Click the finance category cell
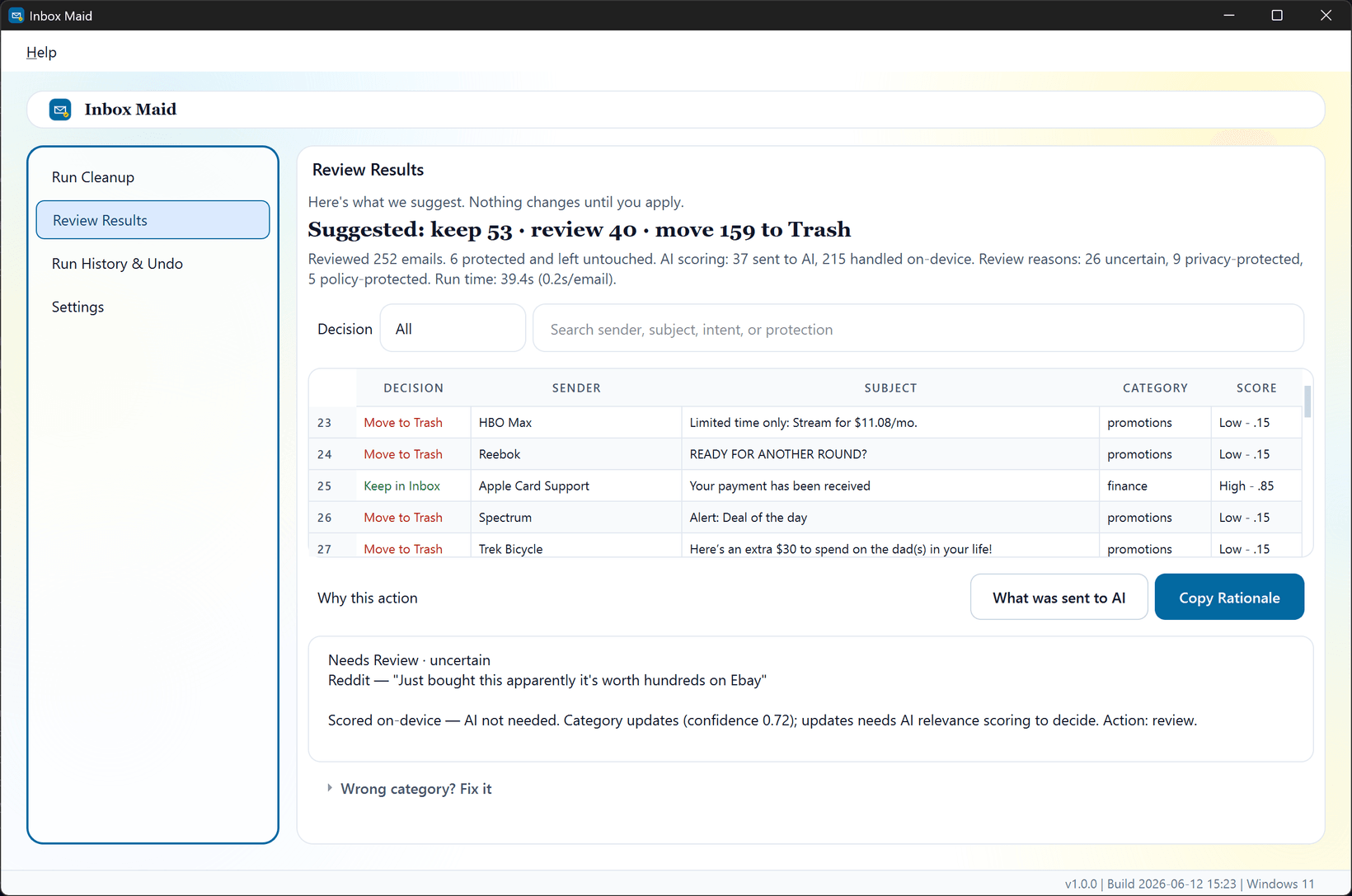The height and width of the screenshot is (896, 1352). pyautogui.click(x=1155, y=486)
